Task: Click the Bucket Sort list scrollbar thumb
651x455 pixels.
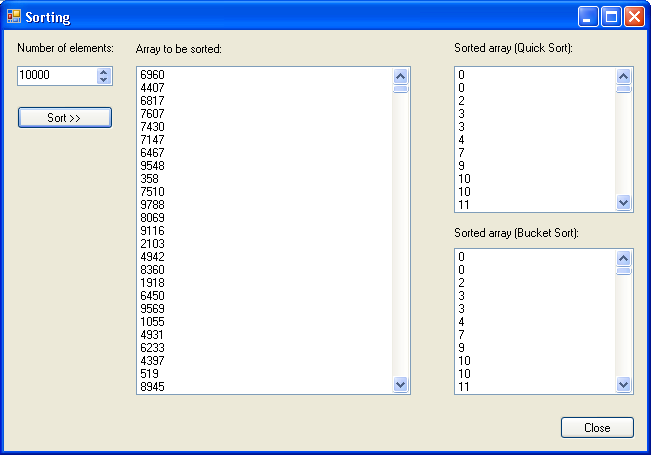Action: point(624,271)
